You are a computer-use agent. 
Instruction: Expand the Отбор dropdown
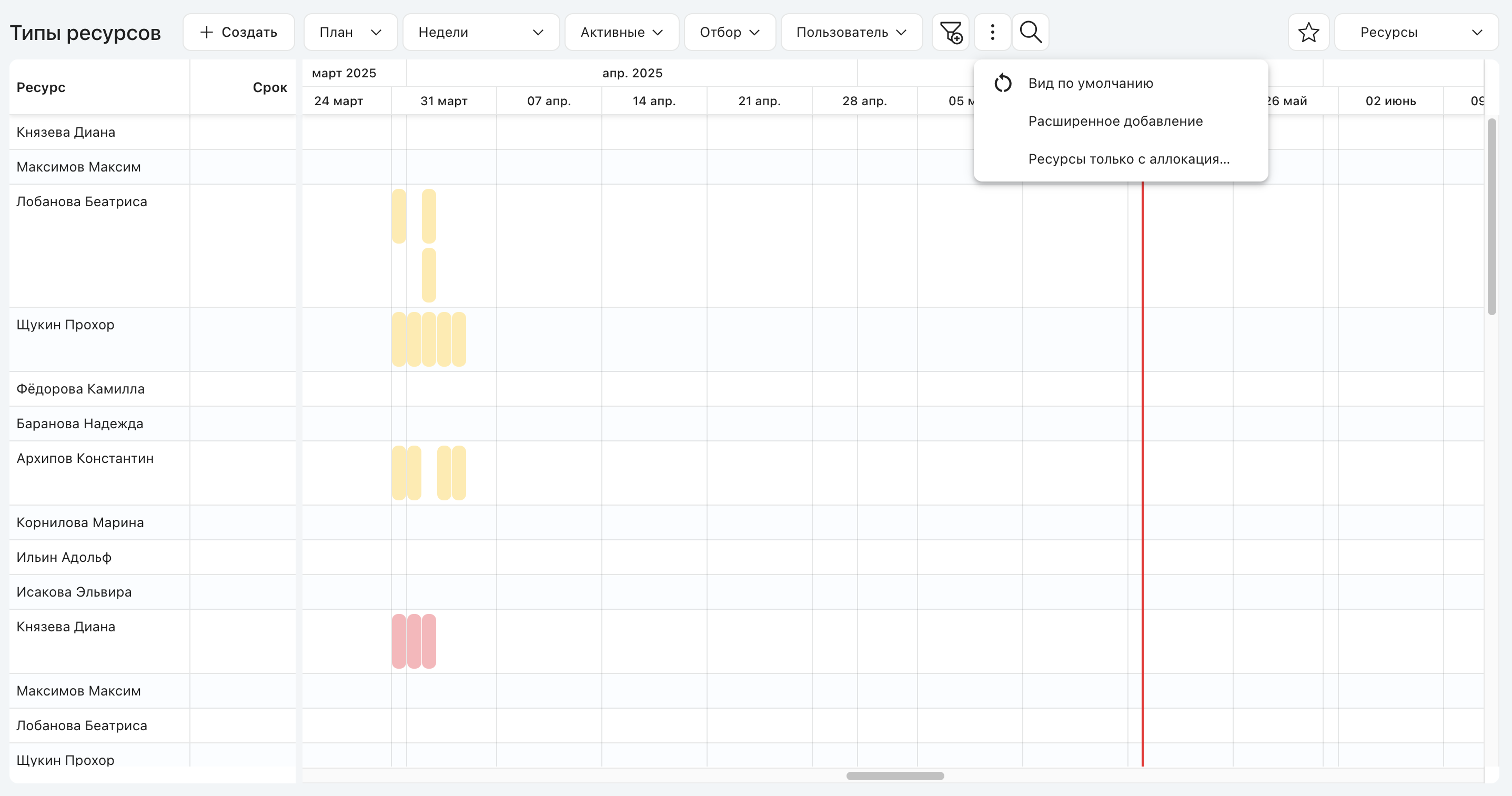tap(730, 32)
